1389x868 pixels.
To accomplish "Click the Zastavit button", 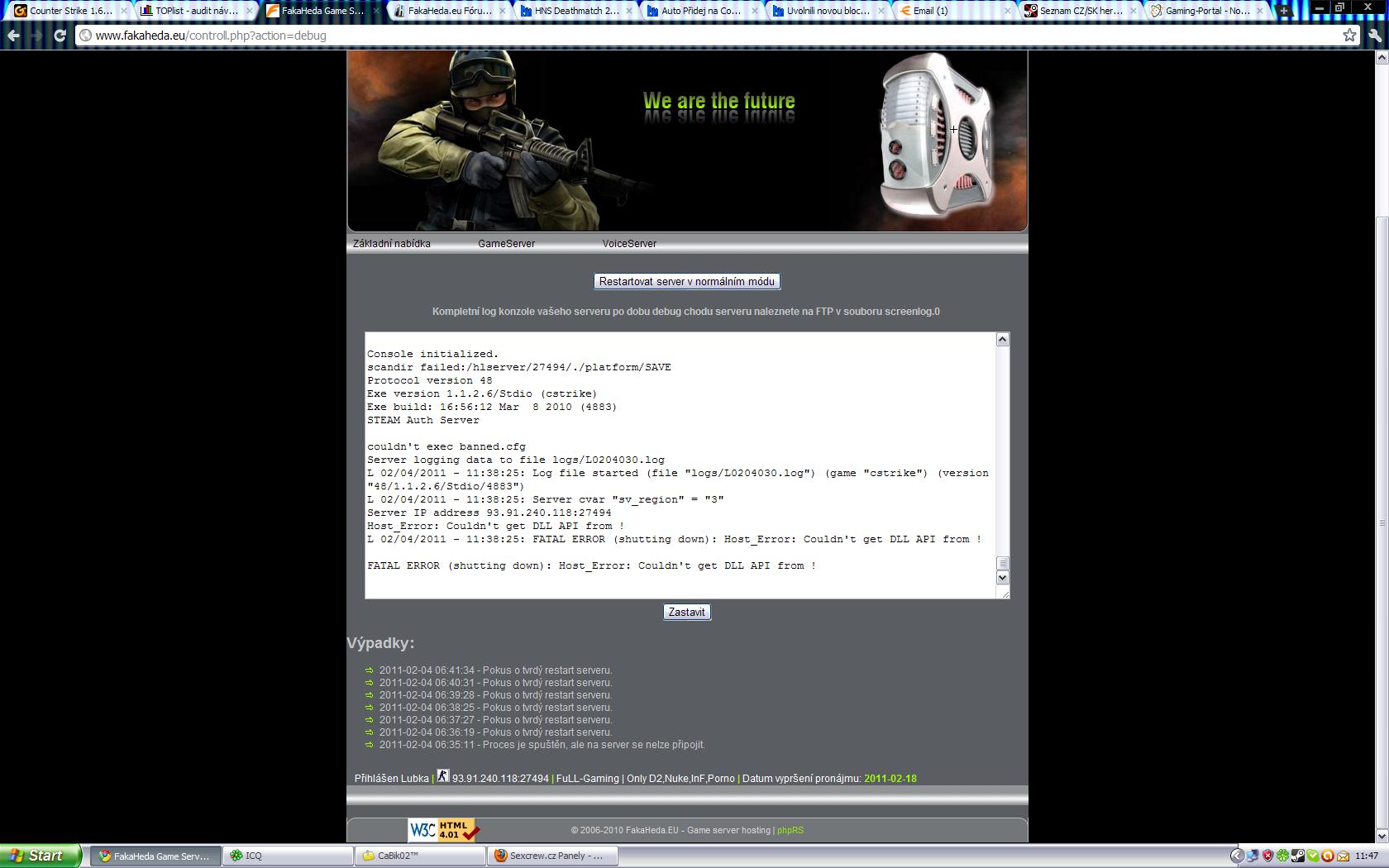I will pyautogui.click(x=686, y=612).
